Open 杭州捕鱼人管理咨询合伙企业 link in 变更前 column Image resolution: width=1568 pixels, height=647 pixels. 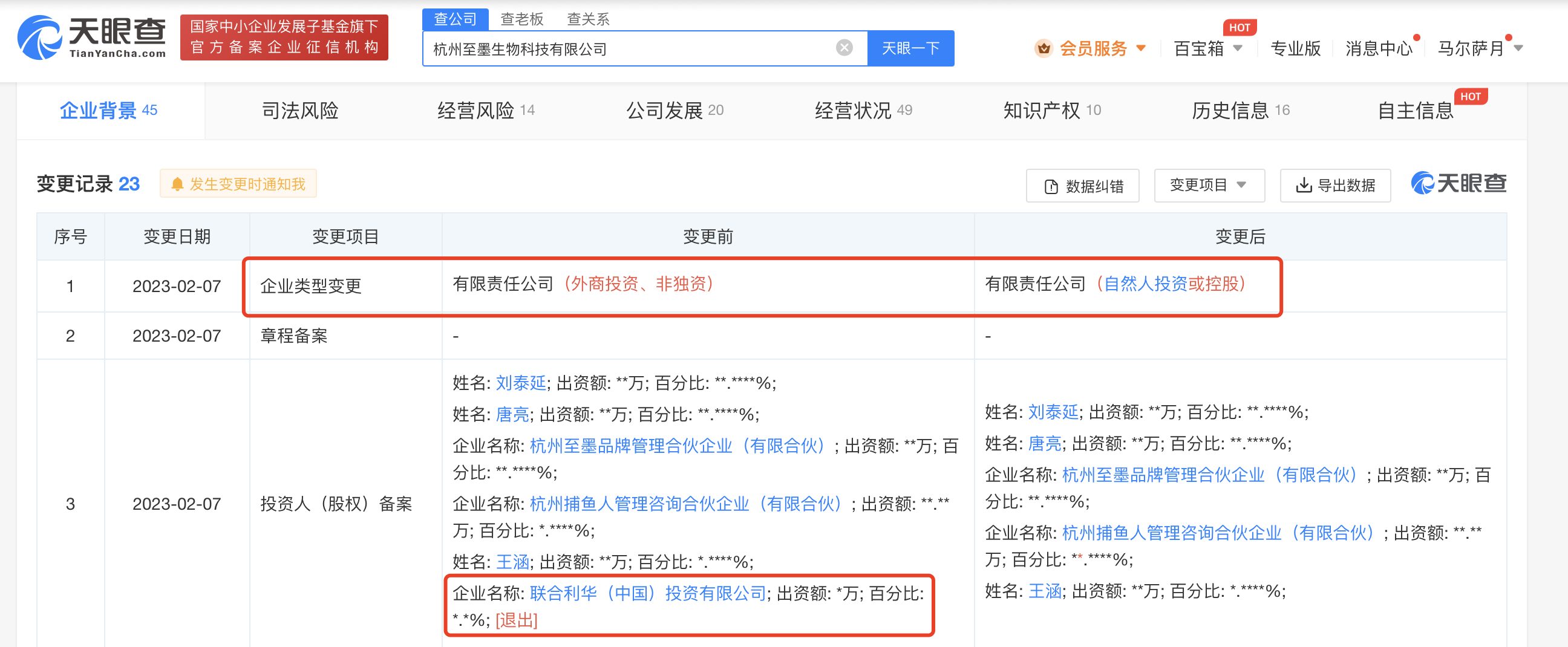click(x=689, y=503)
